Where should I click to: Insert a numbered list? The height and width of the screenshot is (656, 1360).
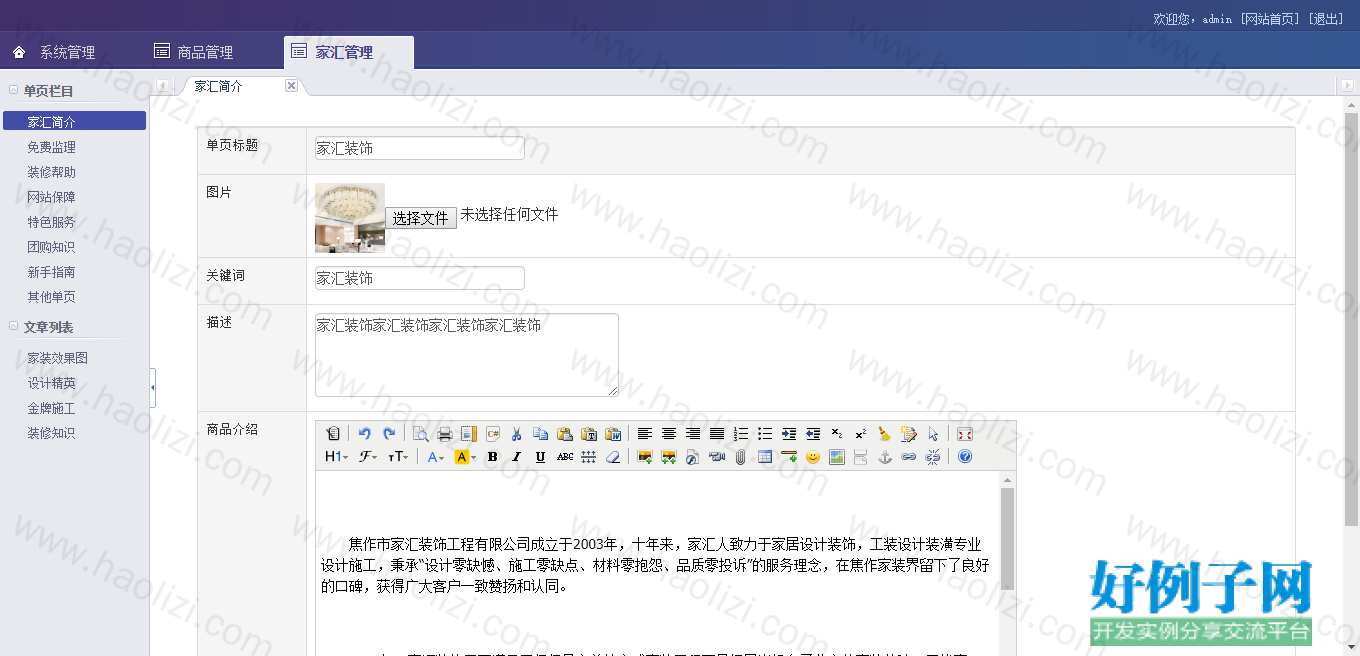[741, 434]
